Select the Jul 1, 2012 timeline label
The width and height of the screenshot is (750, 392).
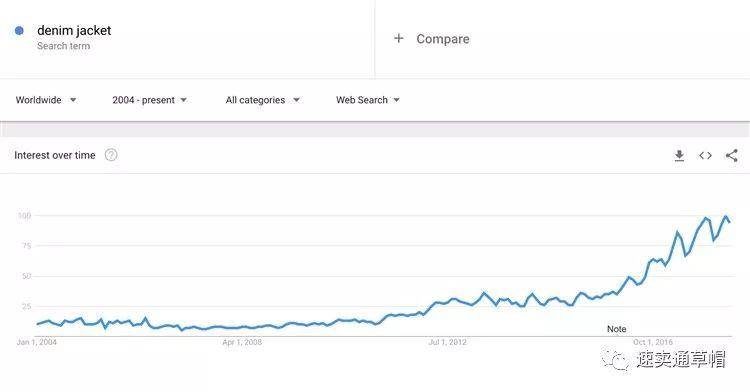[447, 342]
